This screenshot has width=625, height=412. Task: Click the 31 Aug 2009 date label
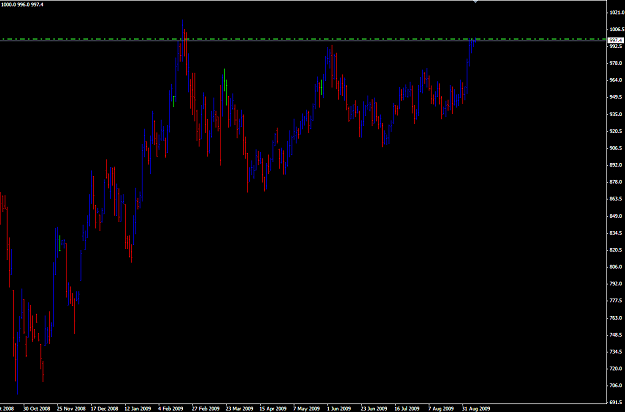pos(476,408)
